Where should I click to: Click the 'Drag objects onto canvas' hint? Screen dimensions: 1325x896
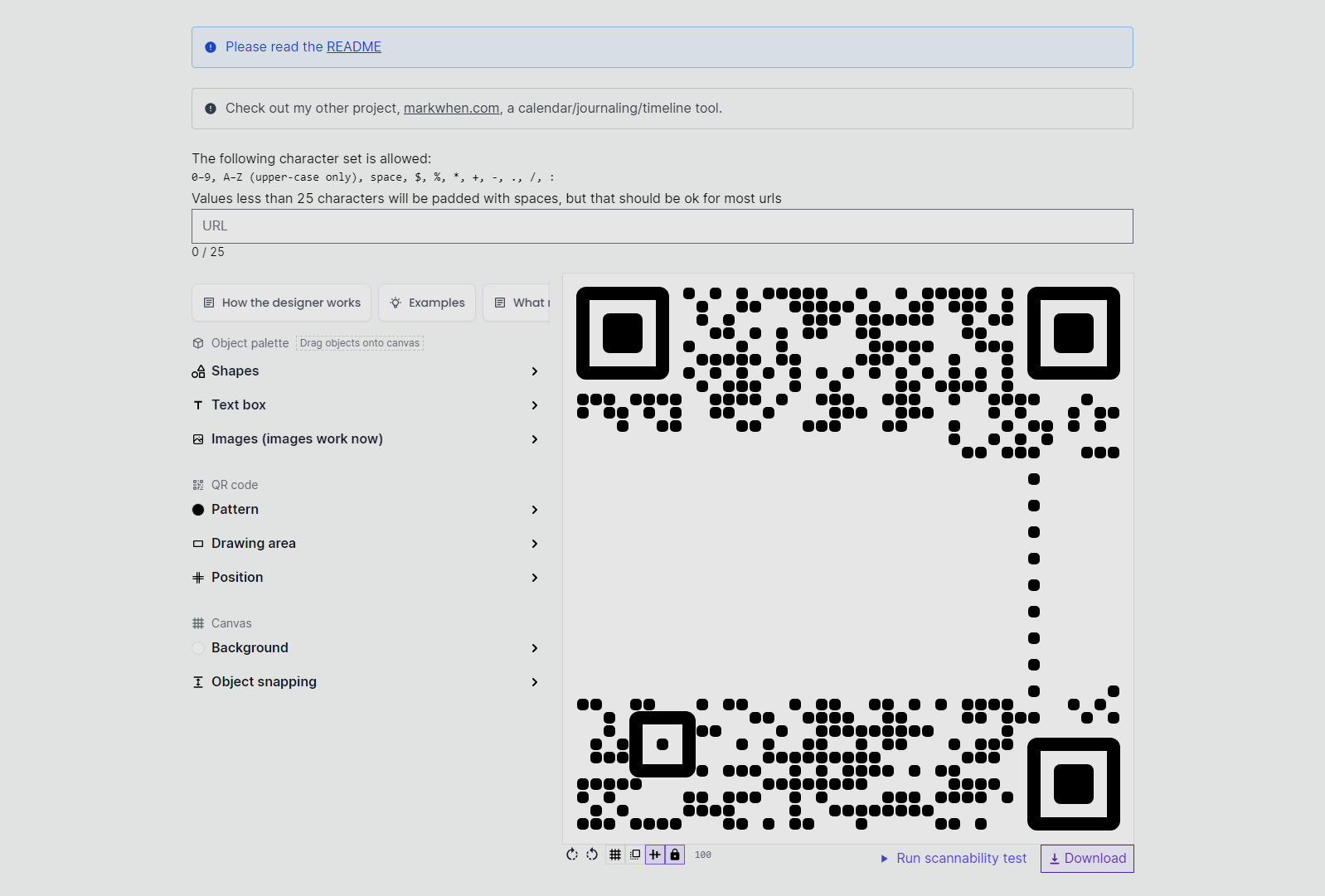point(360,343)
